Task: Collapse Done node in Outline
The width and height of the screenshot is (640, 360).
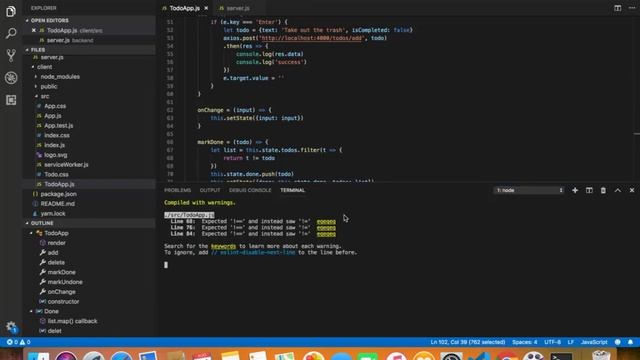Action: pos(31,311)
